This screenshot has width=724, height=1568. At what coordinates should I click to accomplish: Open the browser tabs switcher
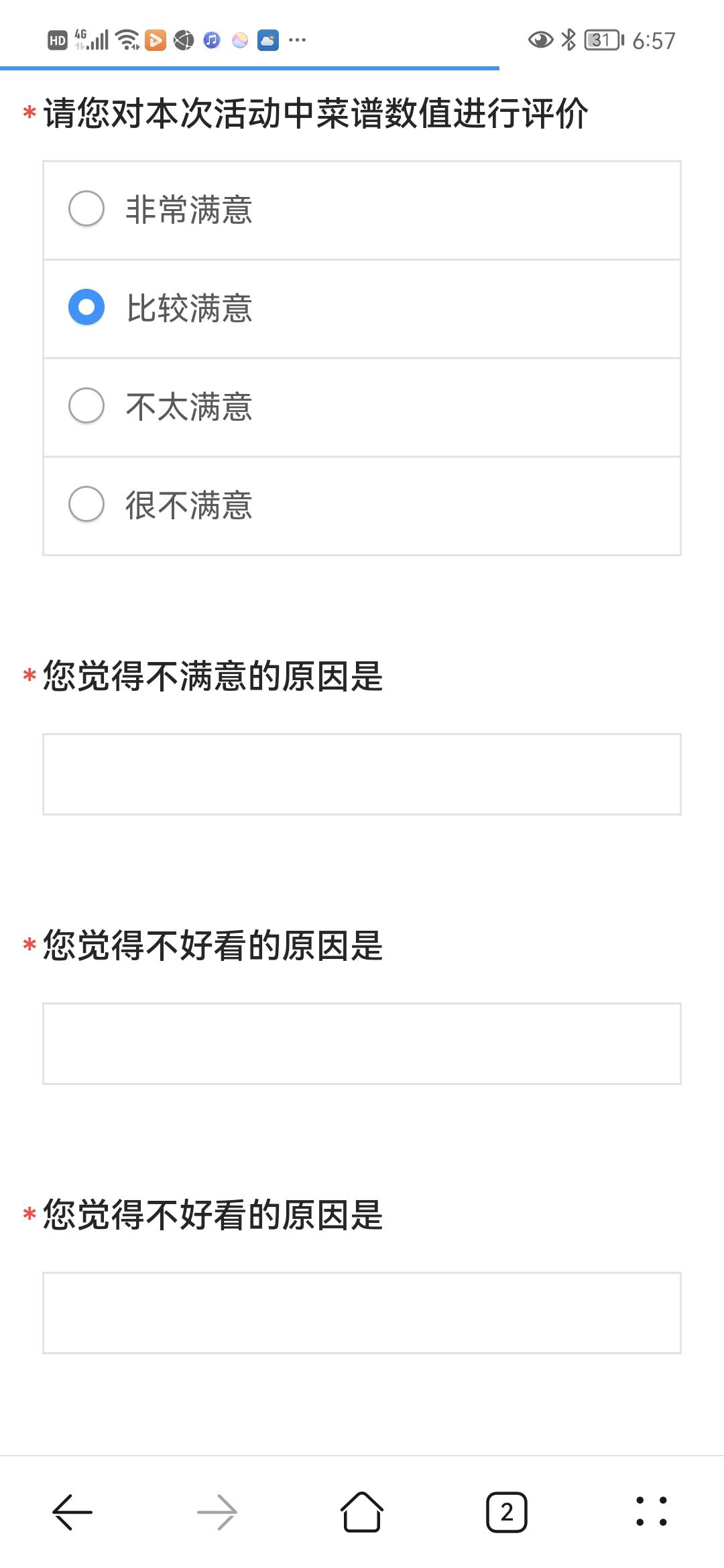pos(507,1512)
